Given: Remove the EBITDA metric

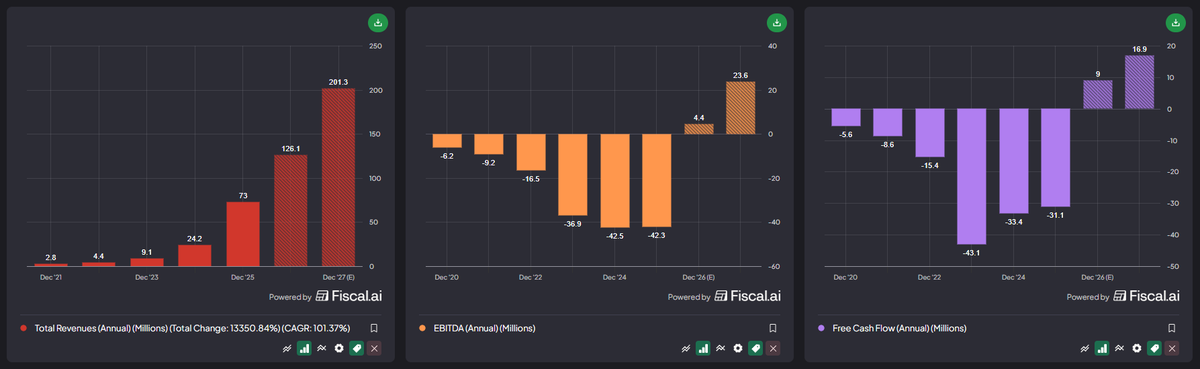Looking at the screenshot, I should [773, 348].
